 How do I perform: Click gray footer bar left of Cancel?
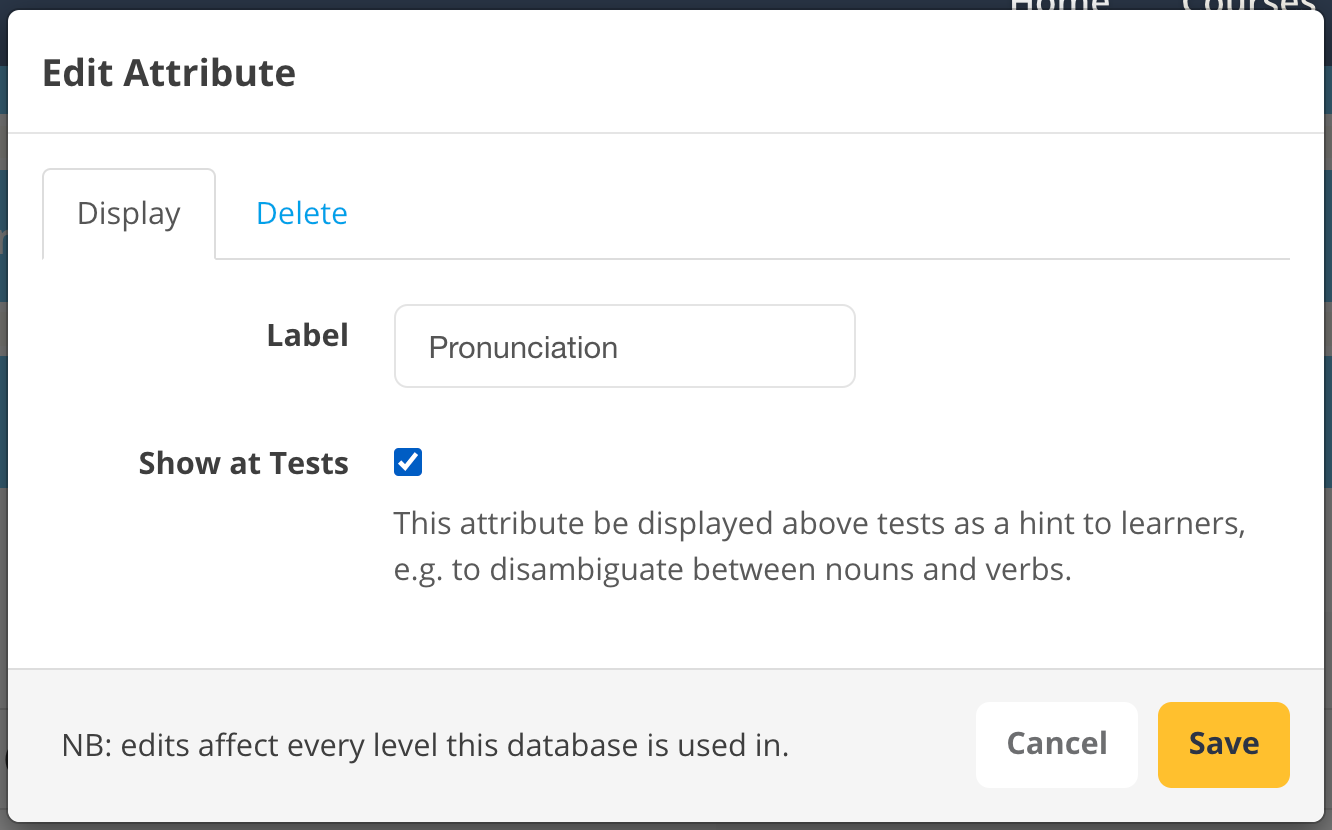(880, 746)
